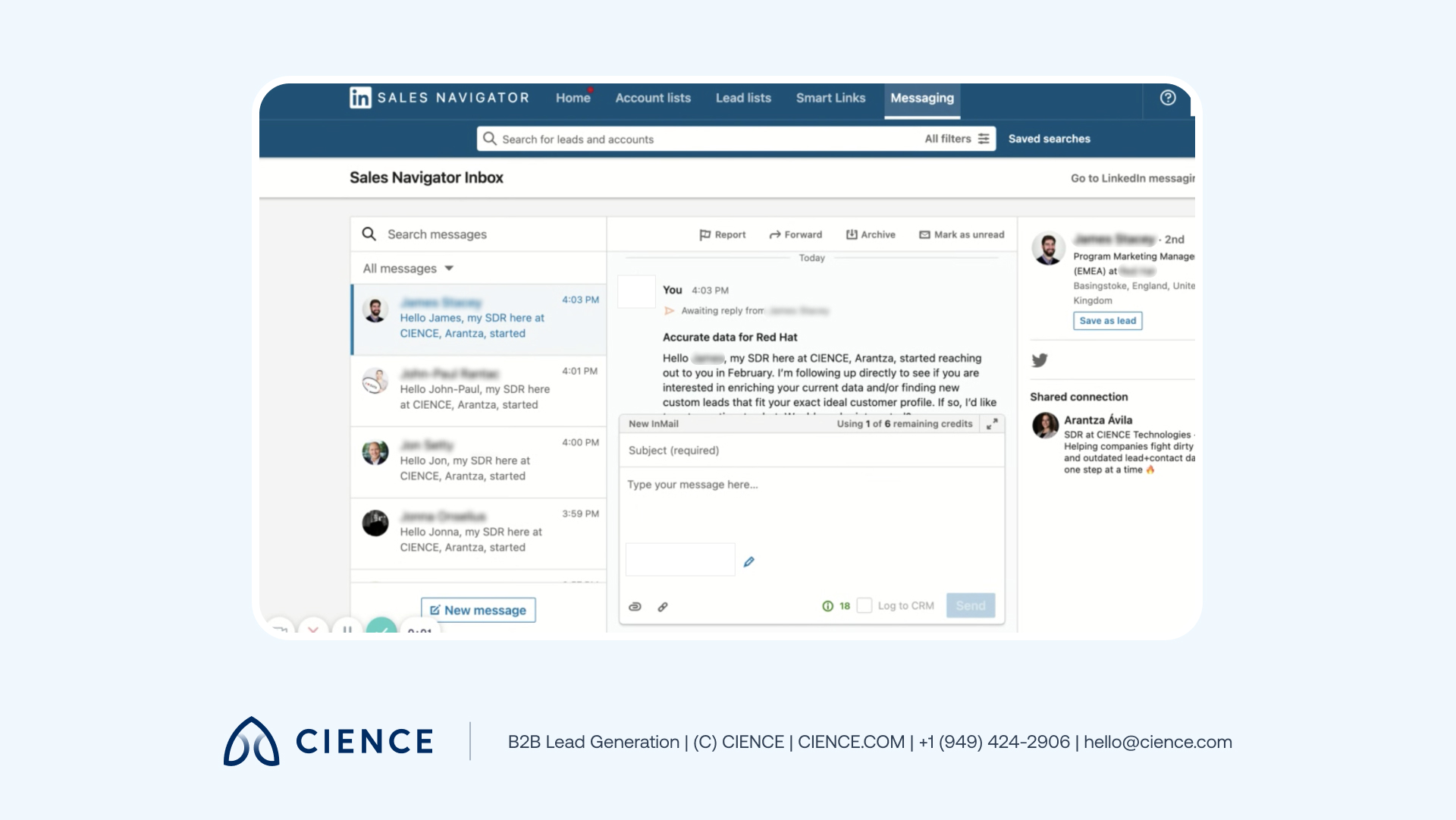This screenshot has width=1456, height=820.
Task: Open the Lead lists menu
Action: click(743, 98)
